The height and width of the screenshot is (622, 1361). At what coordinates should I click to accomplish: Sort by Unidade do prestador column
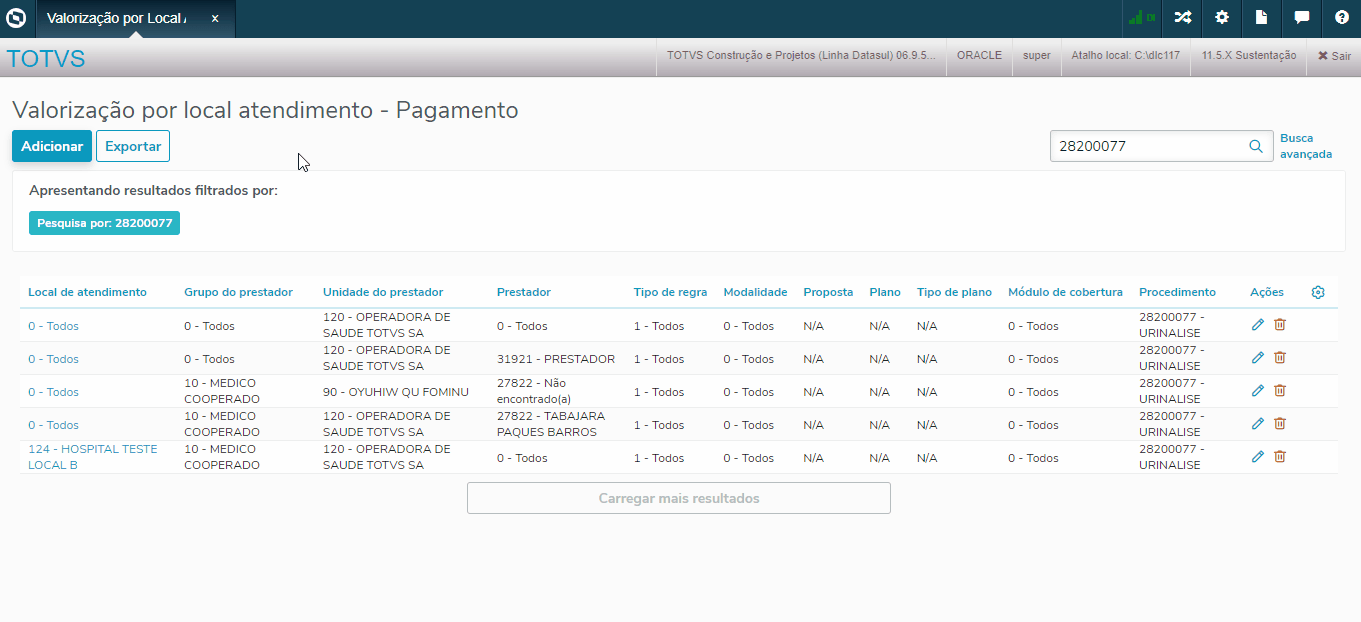(383, 292)
